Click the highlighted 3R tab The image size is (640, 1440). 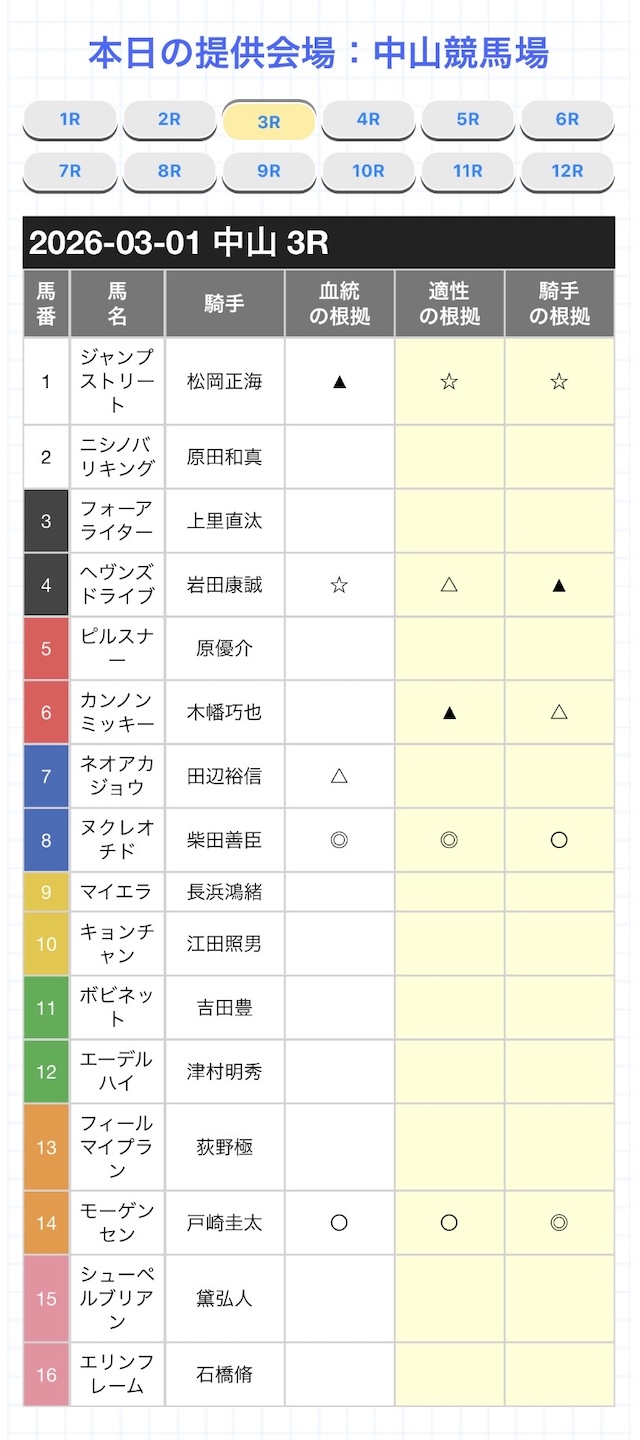269,122
